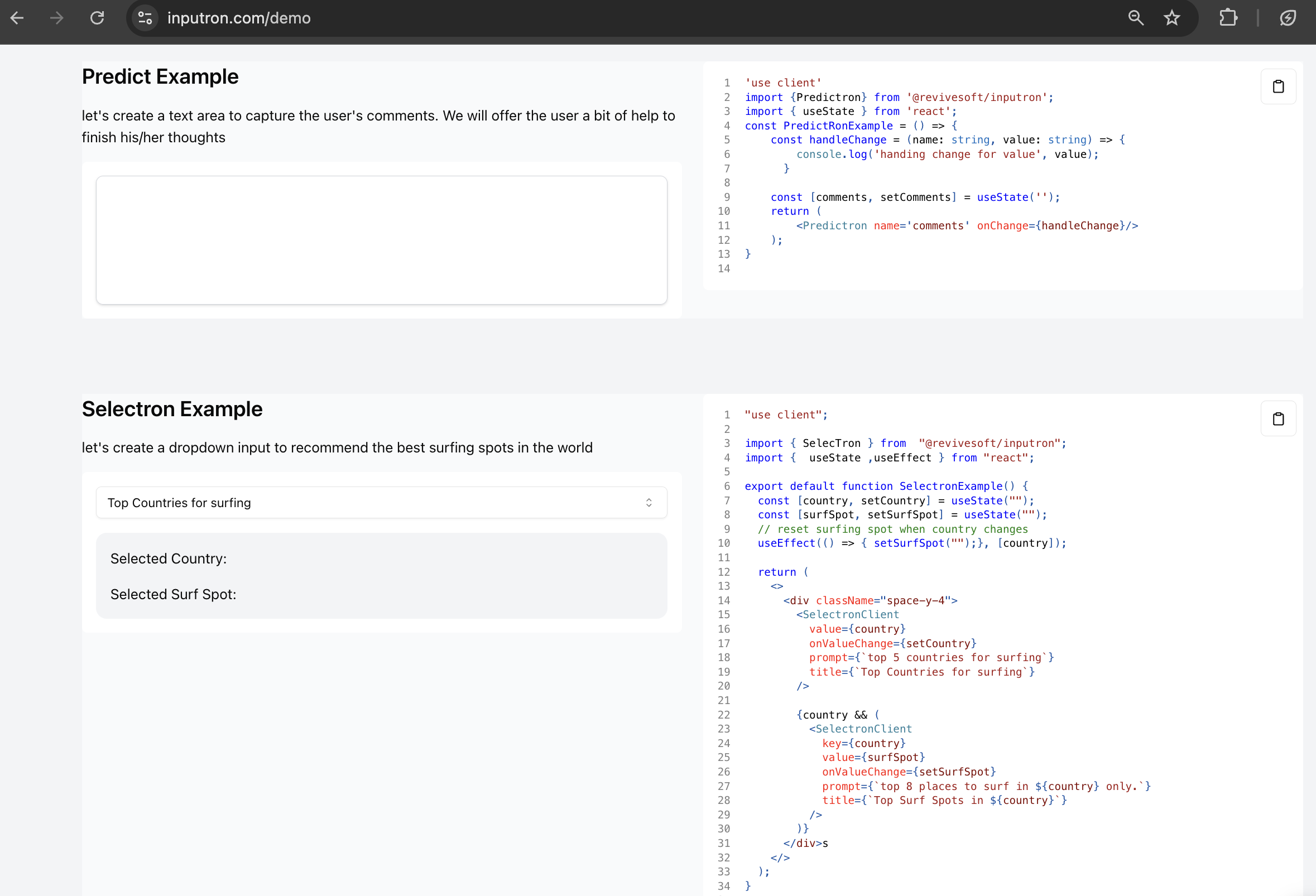Click the 'top 5 countries for surfing' prompt line
This screenshot has width=1316, height=896.
[x=931, y=658]
